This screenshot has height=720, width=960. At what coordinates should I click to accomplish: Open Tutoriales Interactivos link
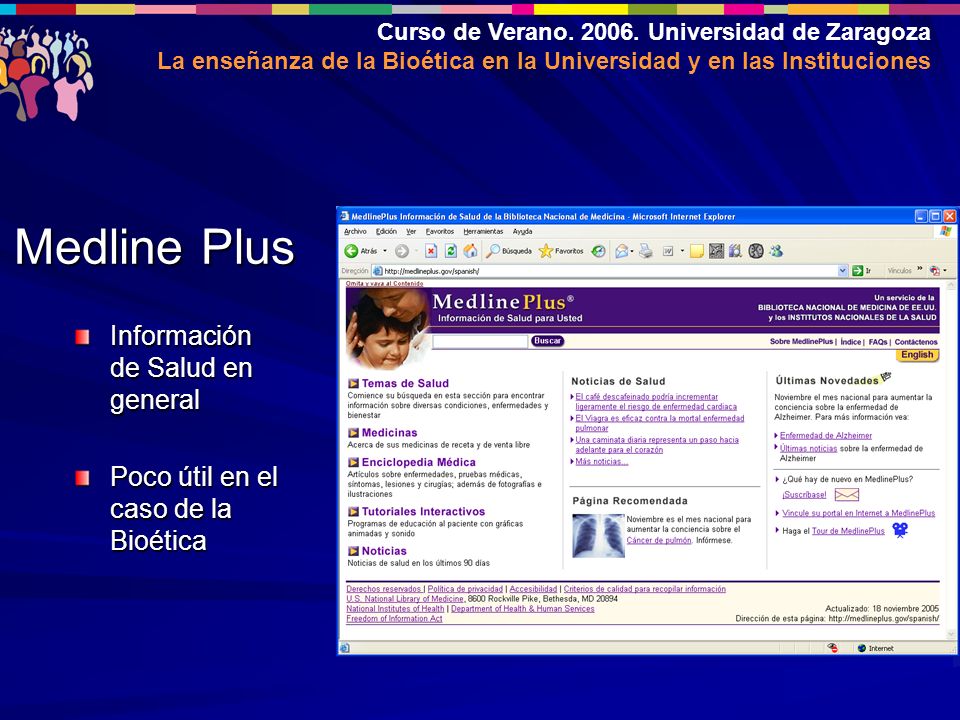coord(423,512)
